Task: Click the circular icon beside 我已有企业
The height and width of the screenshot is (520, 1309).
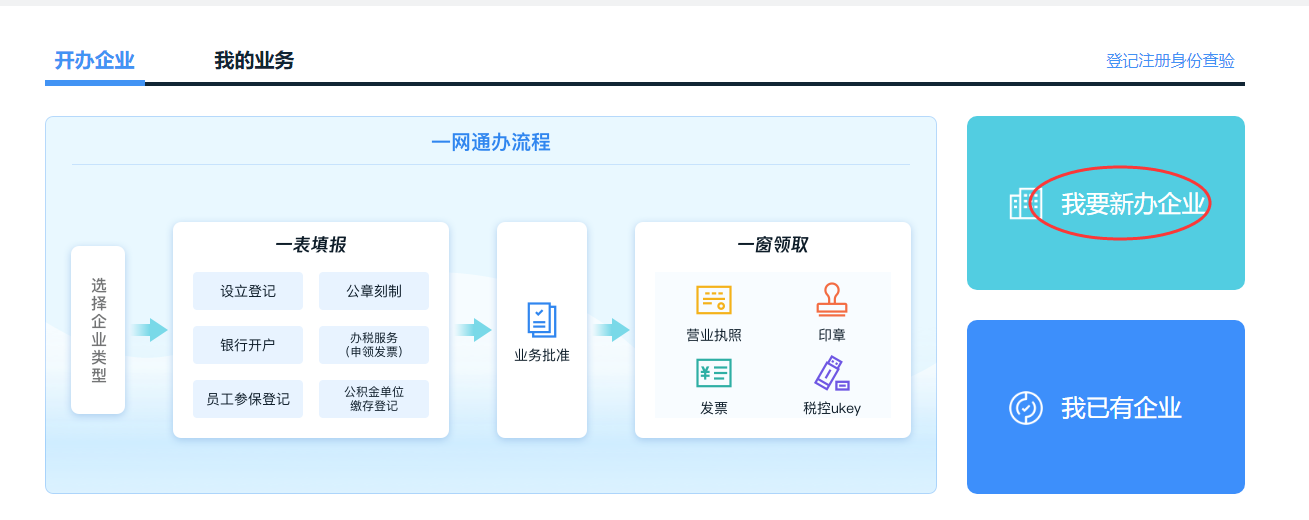Action: 1026,408
